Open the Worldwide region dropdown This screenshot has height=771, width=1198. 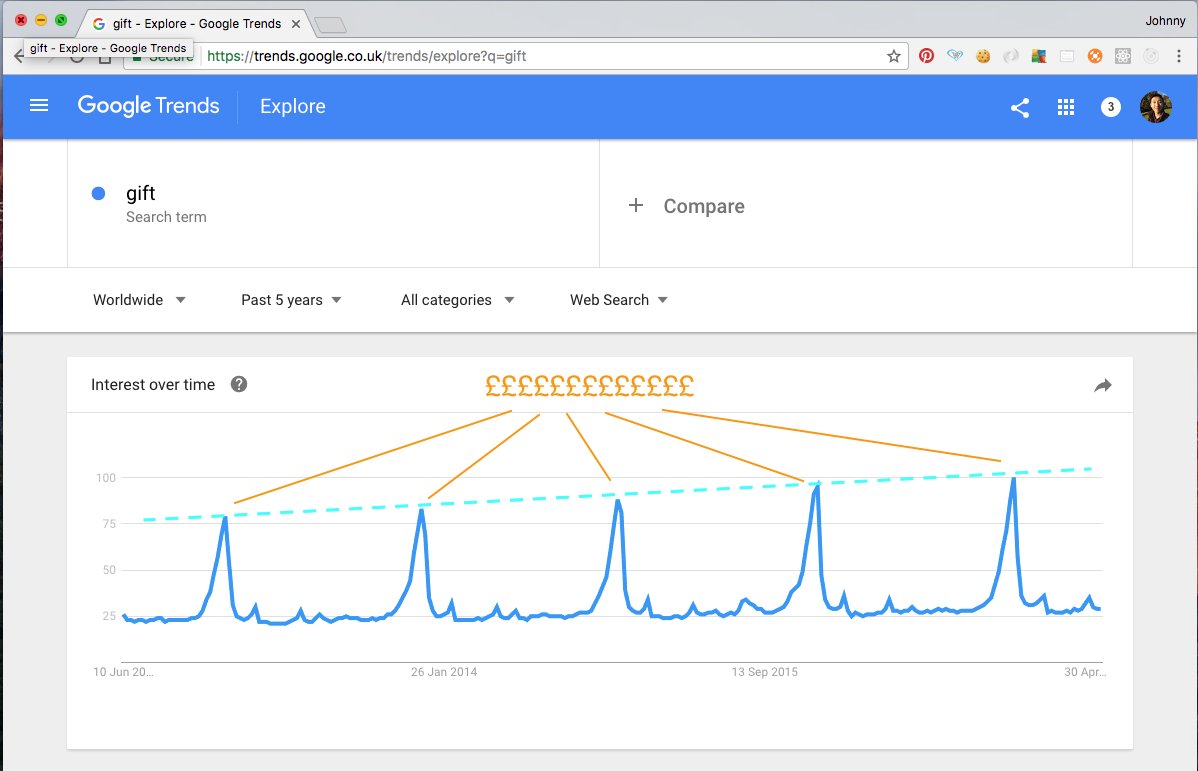point(139,300)
